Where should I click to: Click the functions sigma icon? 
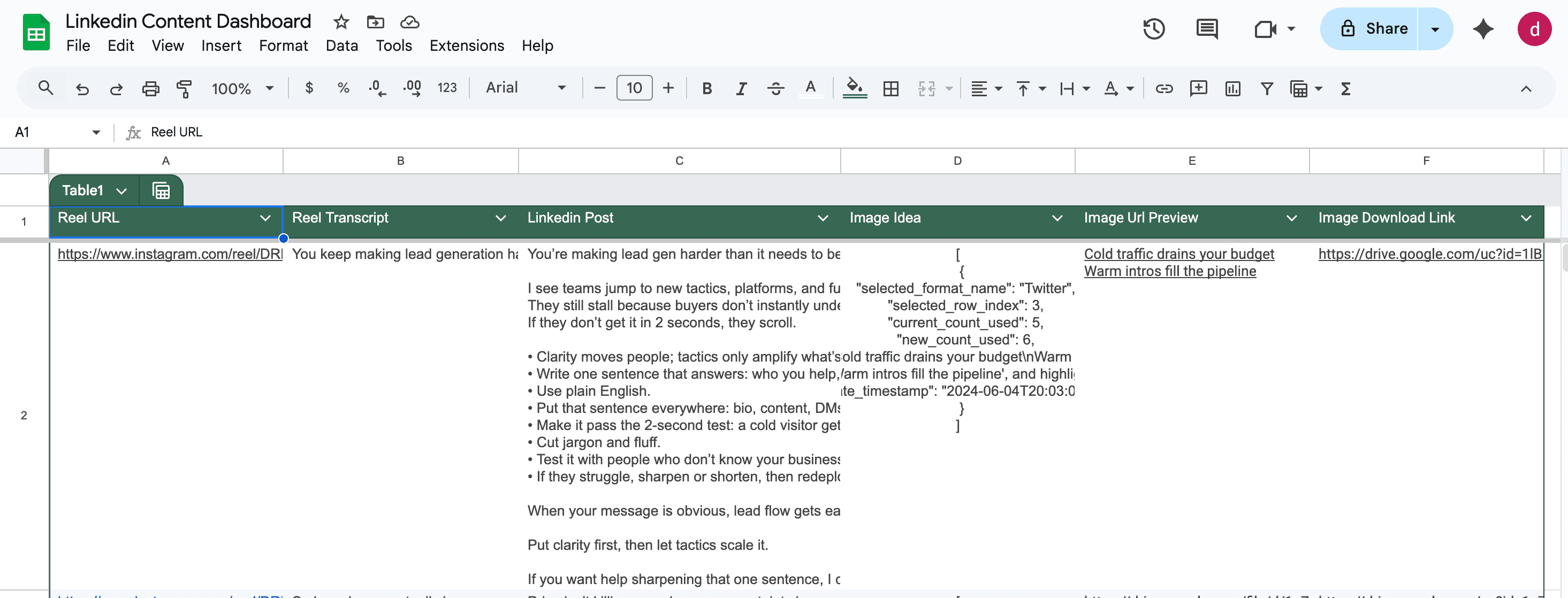pos(1346,89)
